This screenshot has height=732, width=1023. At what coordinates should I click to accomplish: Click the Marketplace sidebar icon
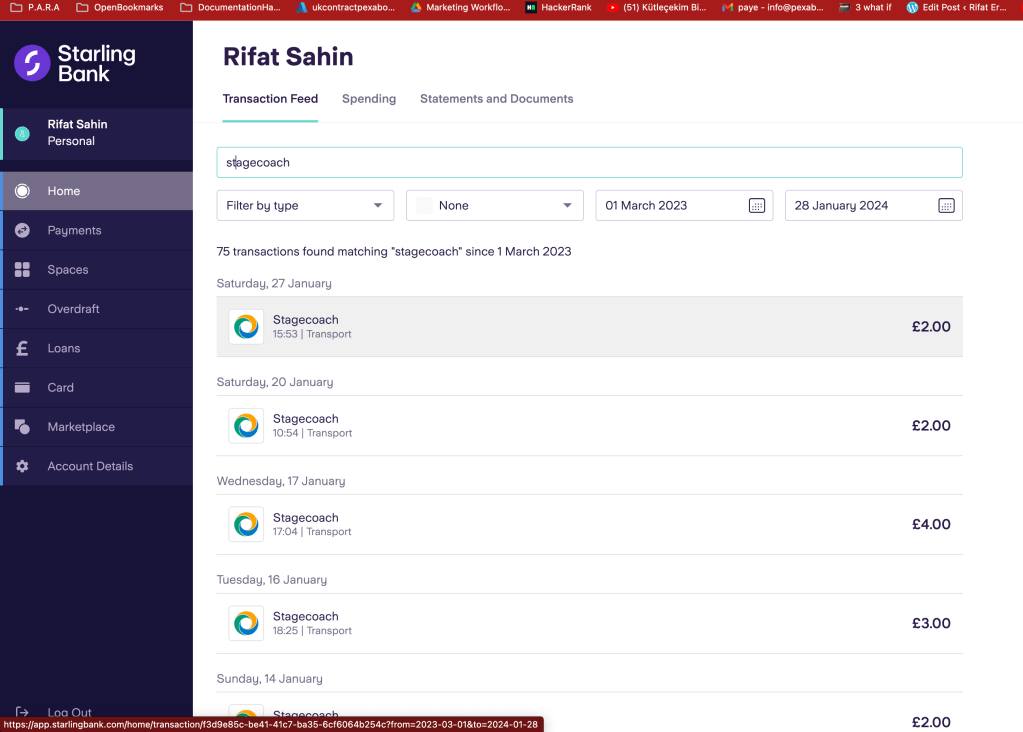pos(22,427)
